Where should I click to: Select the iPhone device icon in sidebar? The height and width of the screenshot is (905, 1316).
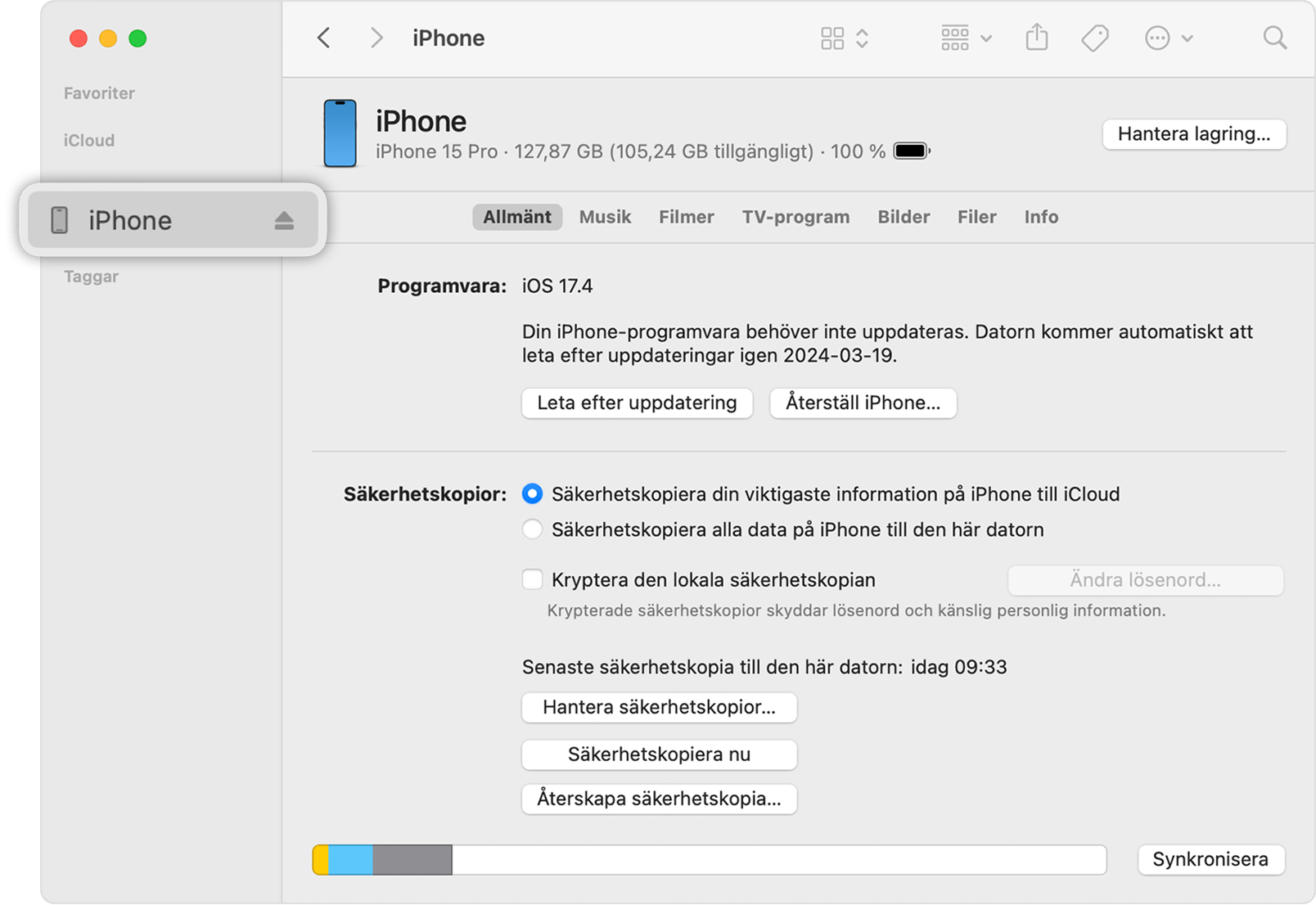click(x=60, y=220)
